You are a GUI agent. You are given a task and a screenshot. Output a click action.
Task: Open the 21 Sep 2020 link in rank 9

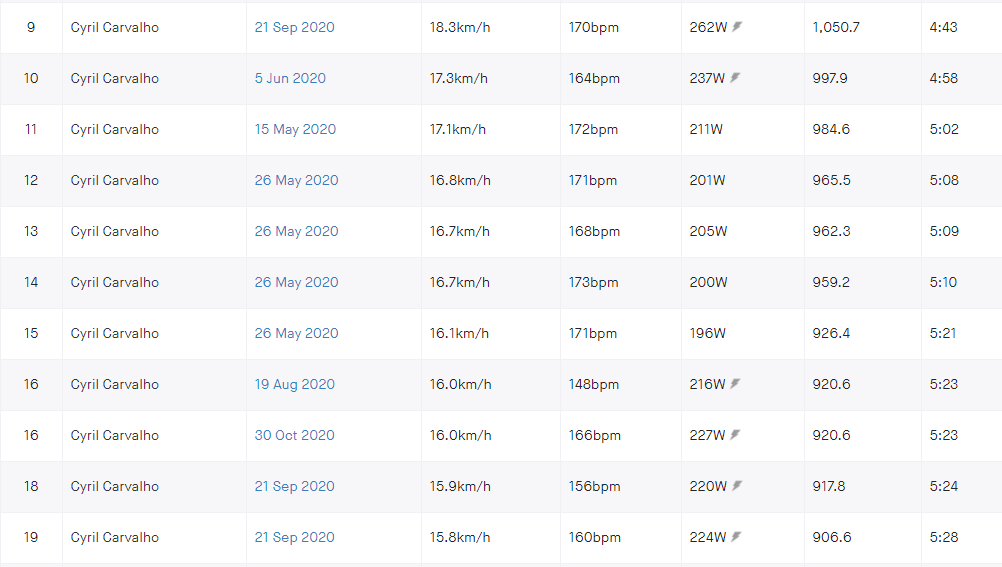[x=295, y=27]
